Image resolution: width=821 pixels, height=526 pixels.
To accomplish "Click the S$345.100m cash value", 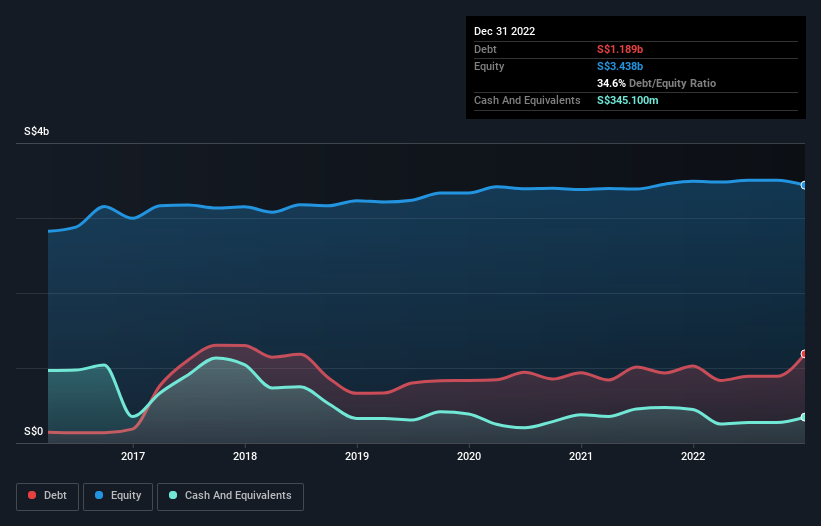I will [628, 100].
